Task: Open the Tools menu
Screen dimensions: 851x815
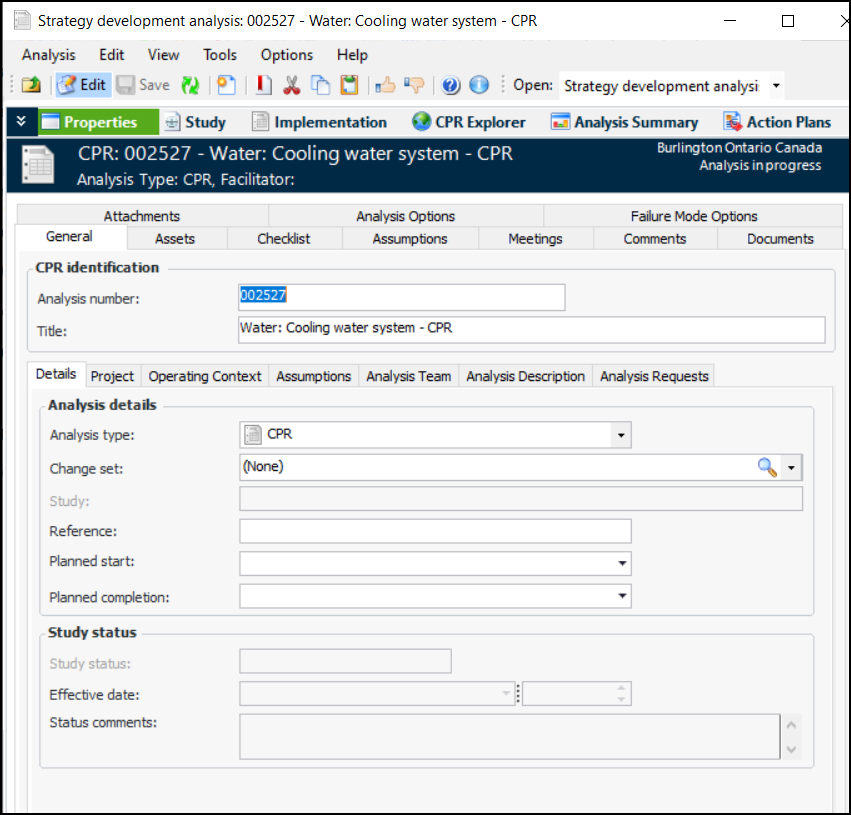Action: (220, 55)
